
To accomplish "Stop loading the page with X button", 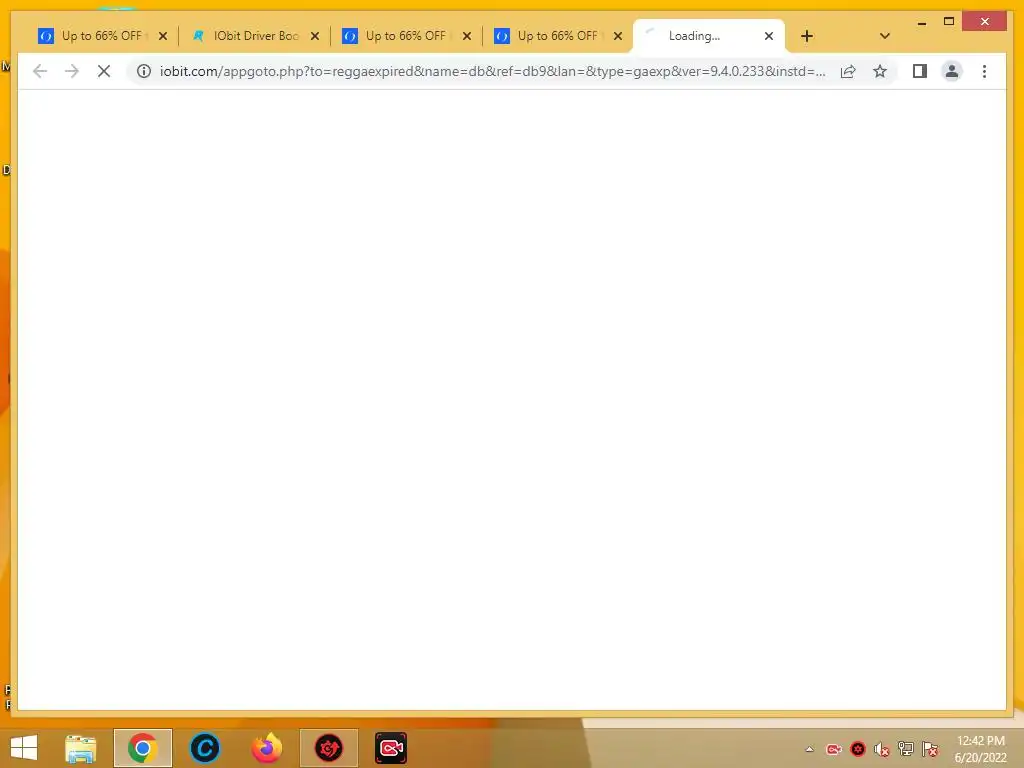I will 104,71.
